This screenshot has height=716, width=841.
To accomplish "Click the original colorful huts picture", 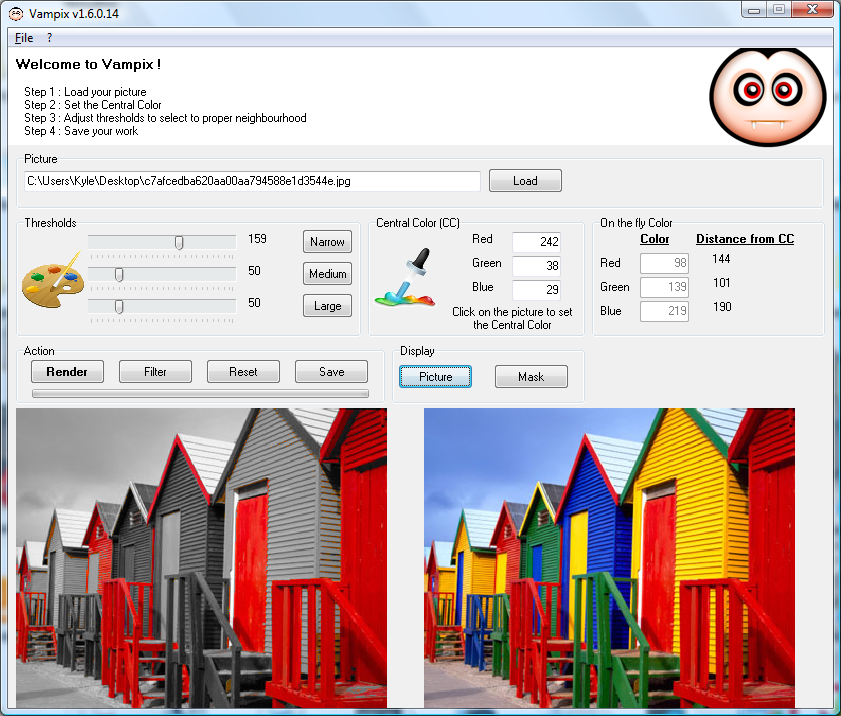I will coord(609,558).
